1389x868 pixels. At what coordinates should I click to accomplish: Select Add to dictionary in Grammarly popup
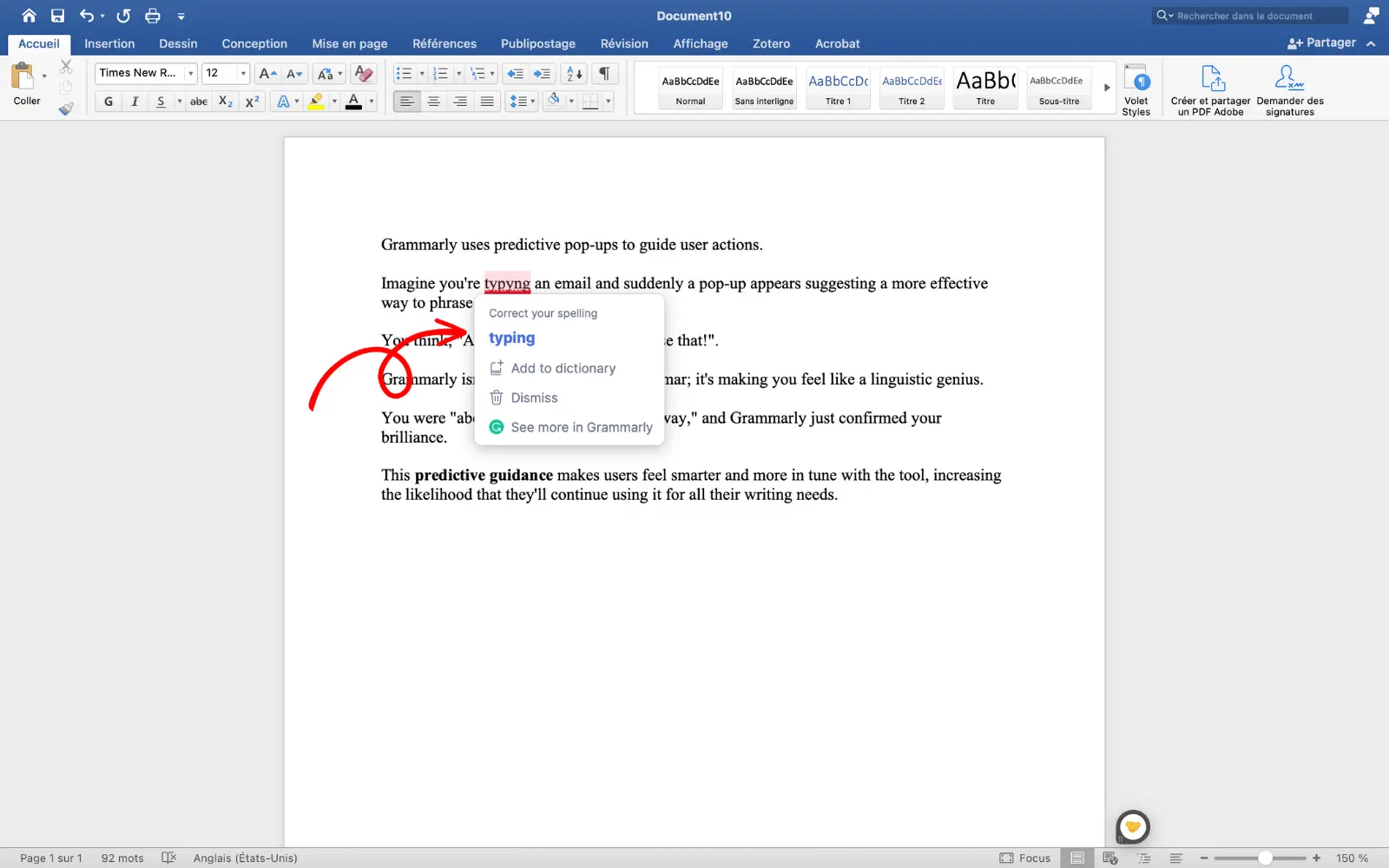(553, 368)
